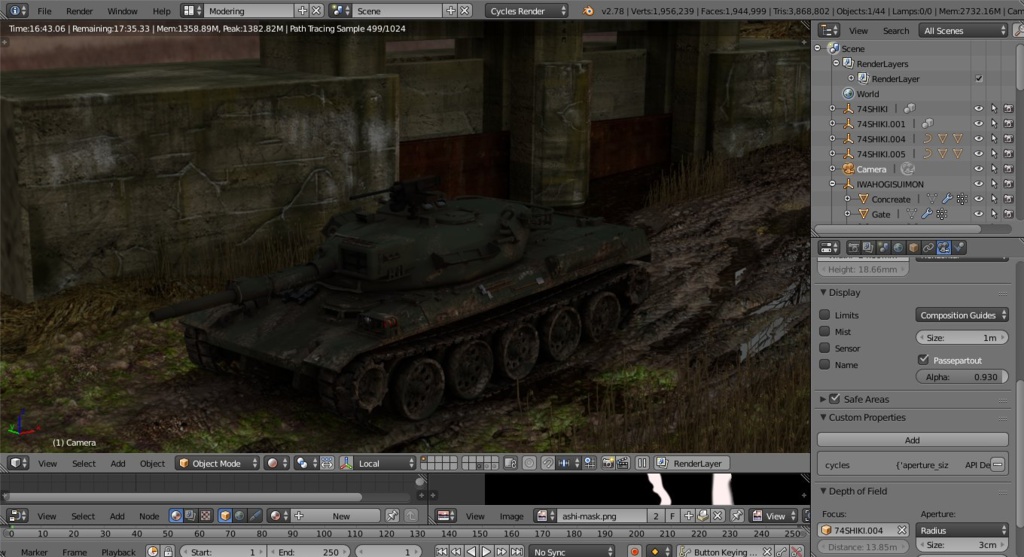Open the Composition Guides dropdown

coord(962,315)
